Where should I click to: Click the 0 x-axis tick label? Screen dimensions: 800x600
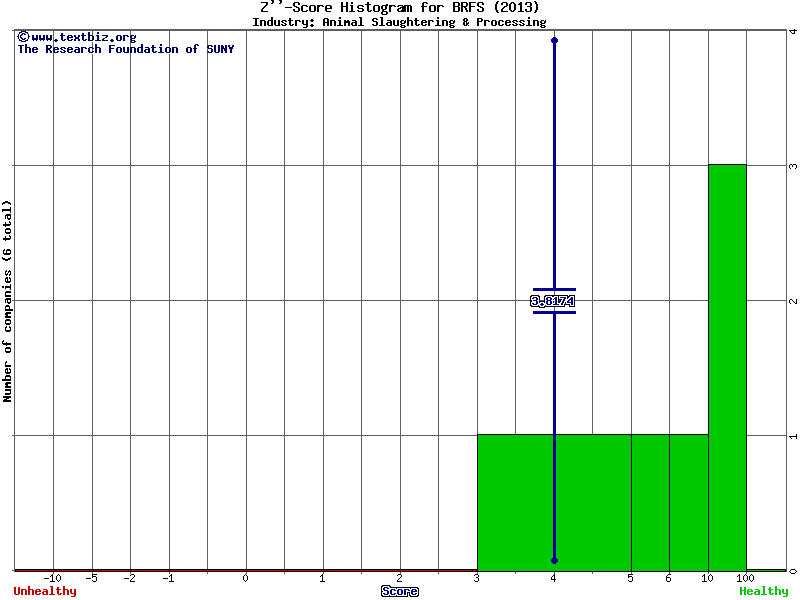pyautogui.click(x=245, y=578)
